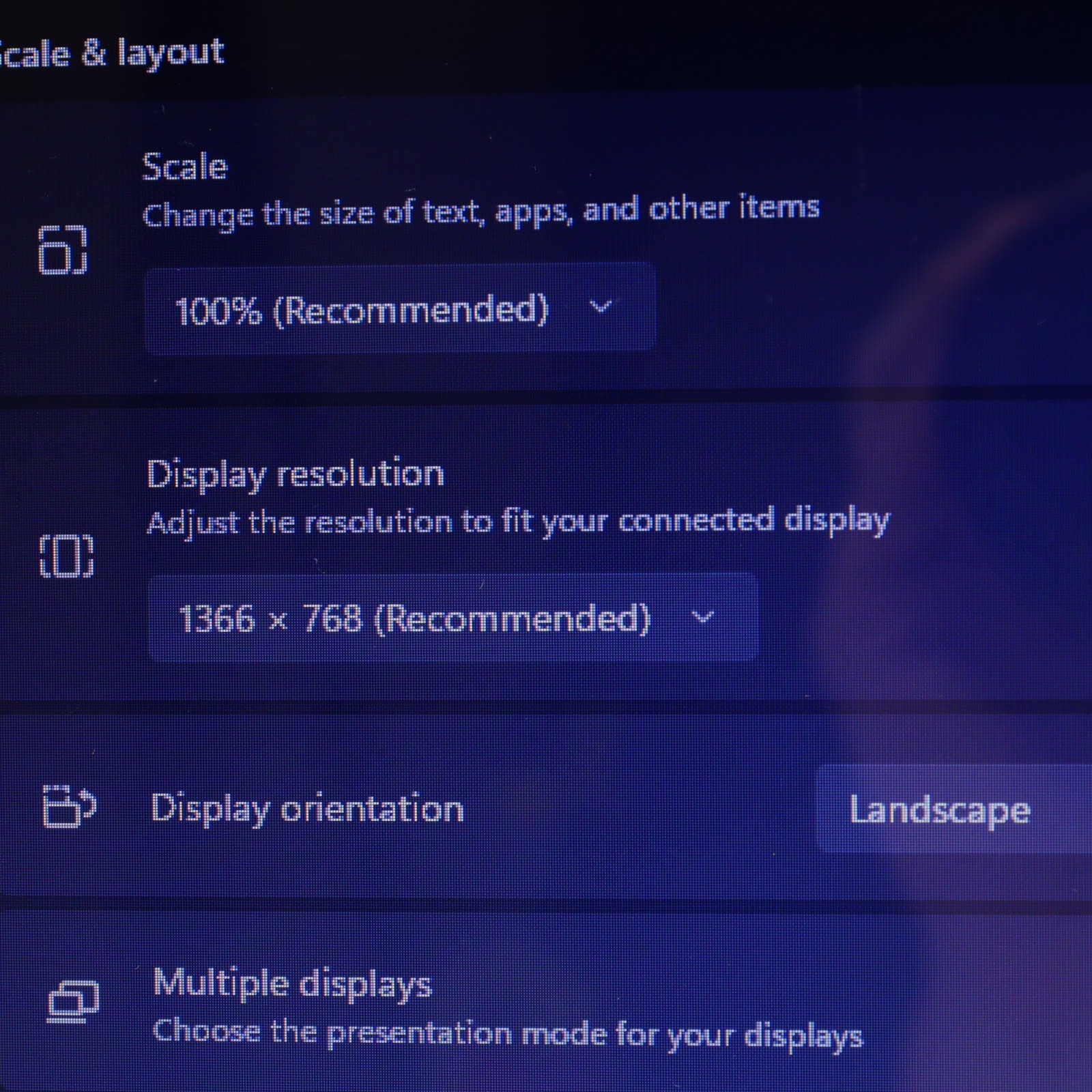
Task: Click the Display orientation icon
Action: click(69, 807)
